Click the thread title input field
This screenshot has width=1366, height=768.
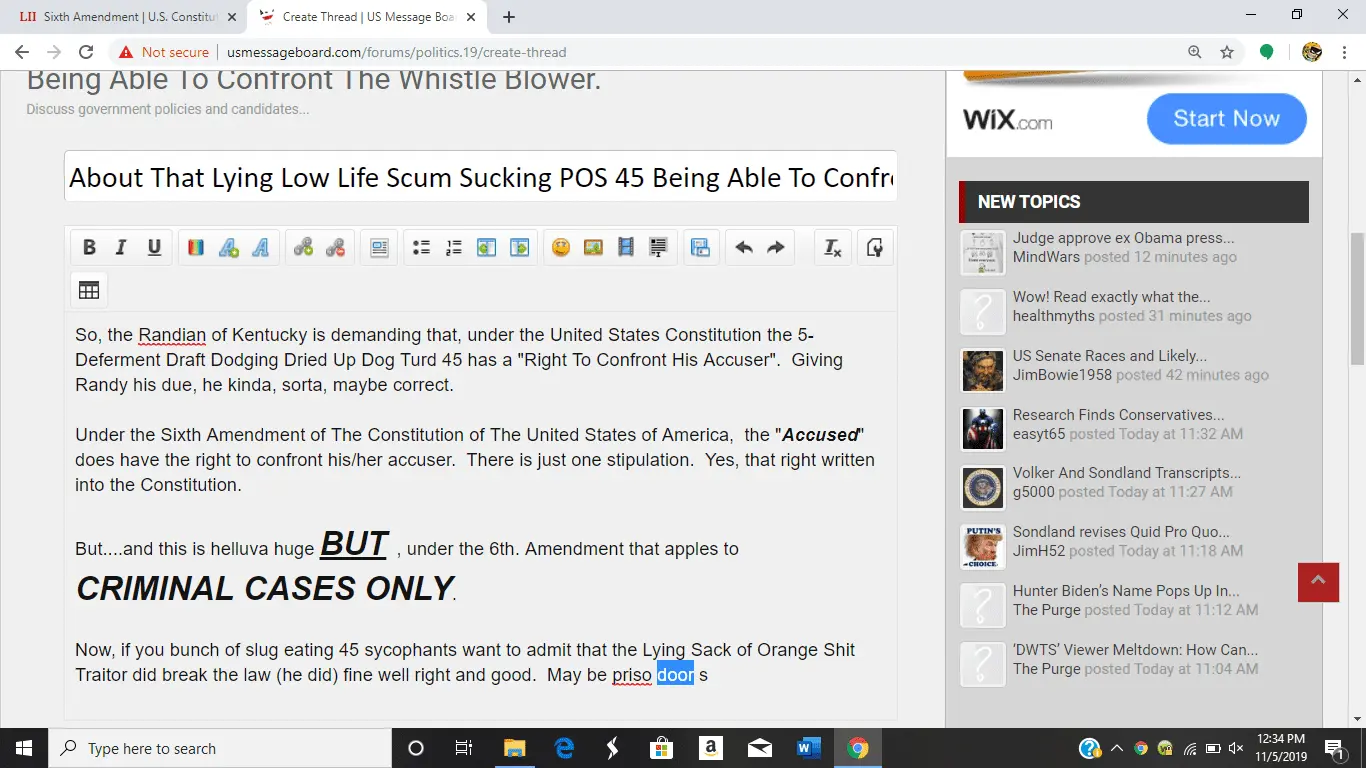pos(480,178)
